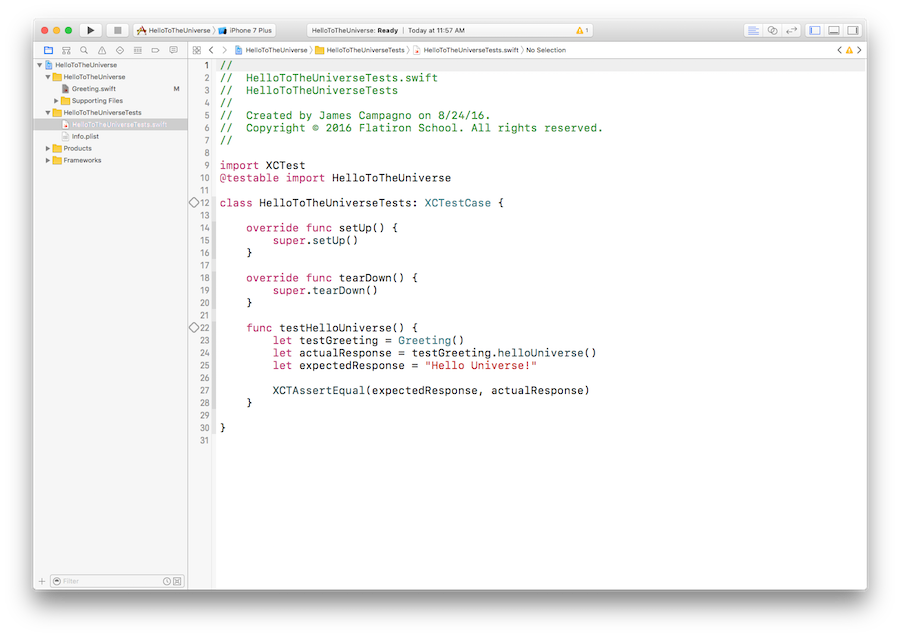Click HelloToTheUniverseTests.swift in jump bar
The image size is (900, 637).
coord(465,51)
